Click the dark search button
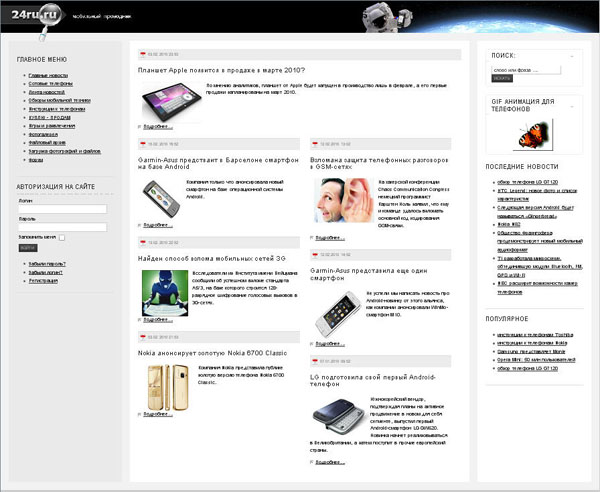Screen dimensions: 600x492 (x=502, y=78)
